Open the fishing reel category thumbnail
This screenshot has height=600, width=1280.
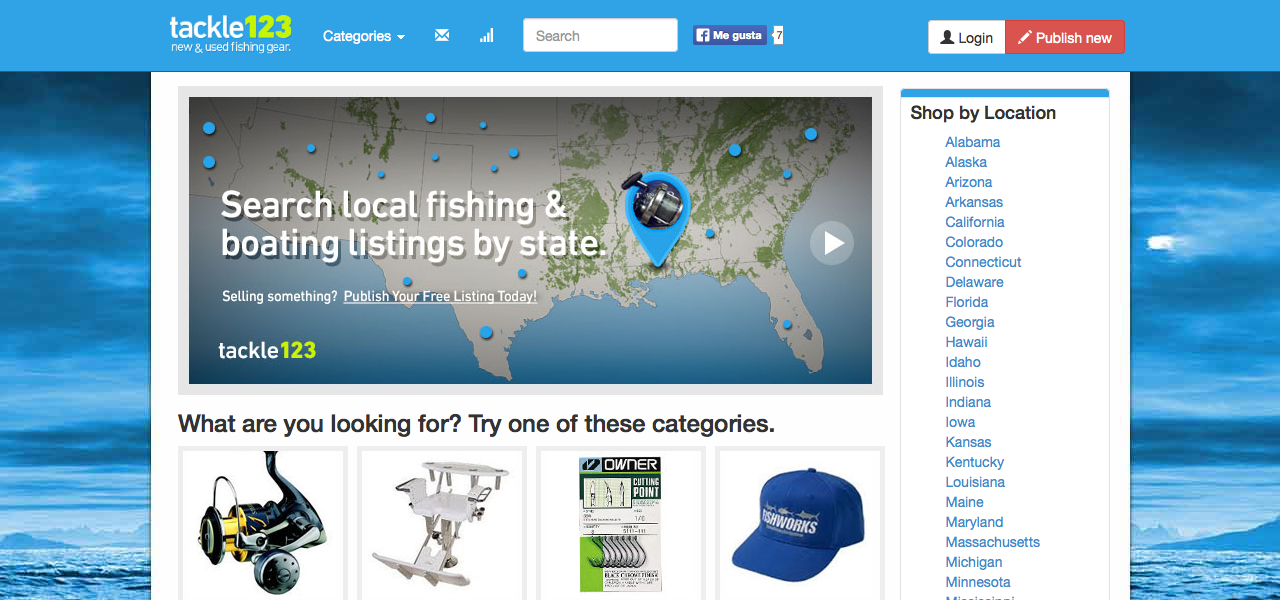(263, 523)
